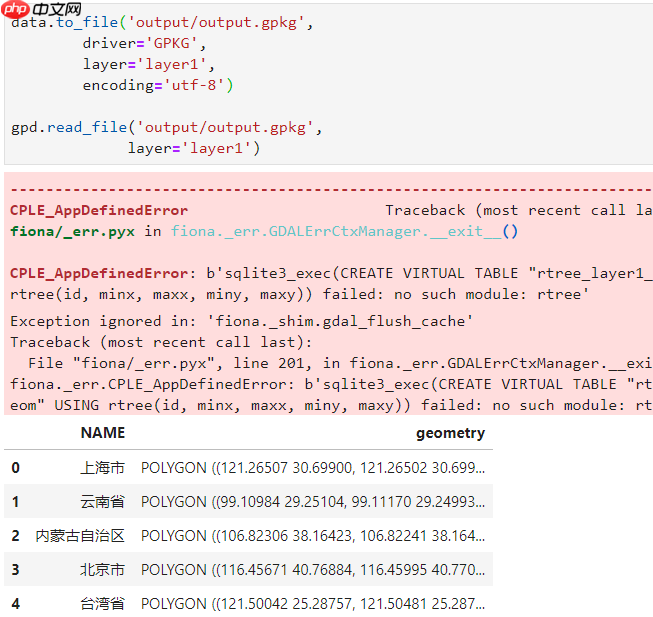Click layer='layer1' in the to_file call
The width and height of the screenshot is (653, 617).
[x=148, y=65]
